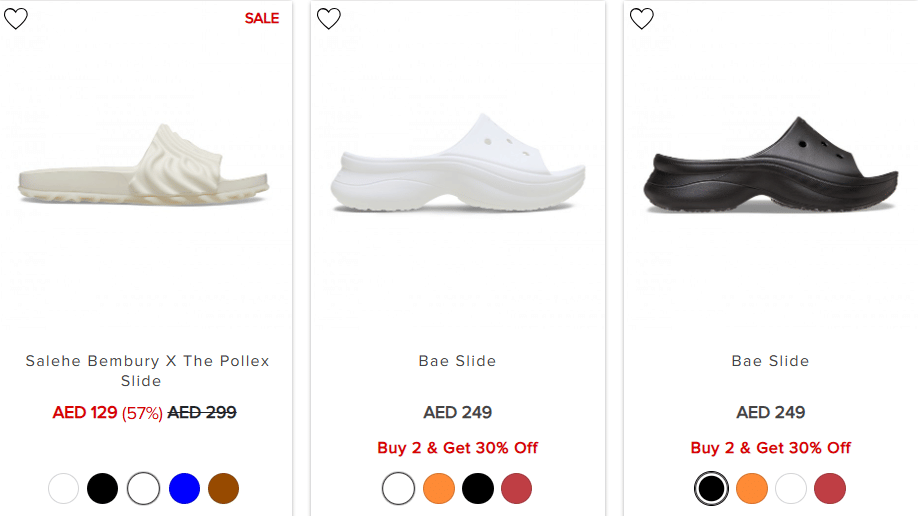This screenshot has height=516, width=918.
Task: Open the Bae Slide title under the white slide
Action: click(x=457, y=361)
